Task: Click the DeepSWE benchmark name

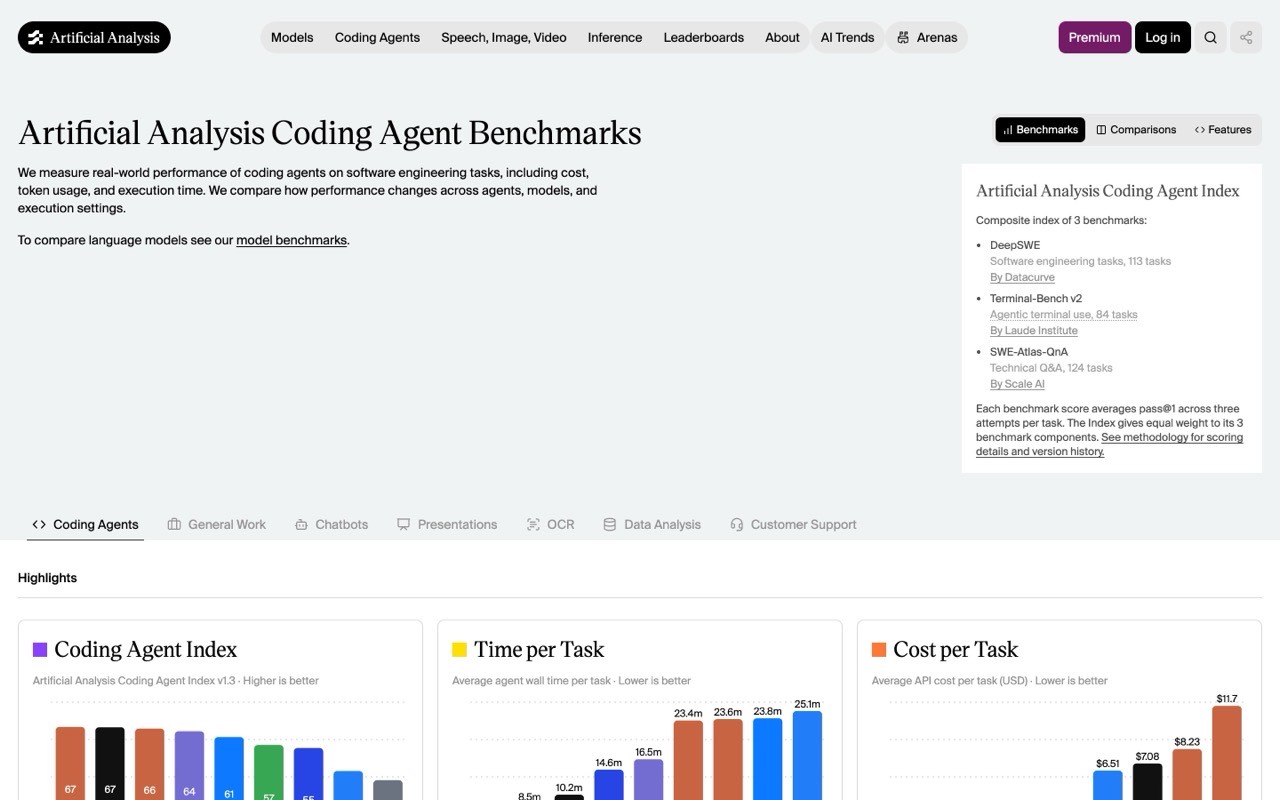Action: pyautogui.click(x=1015, y=245)
